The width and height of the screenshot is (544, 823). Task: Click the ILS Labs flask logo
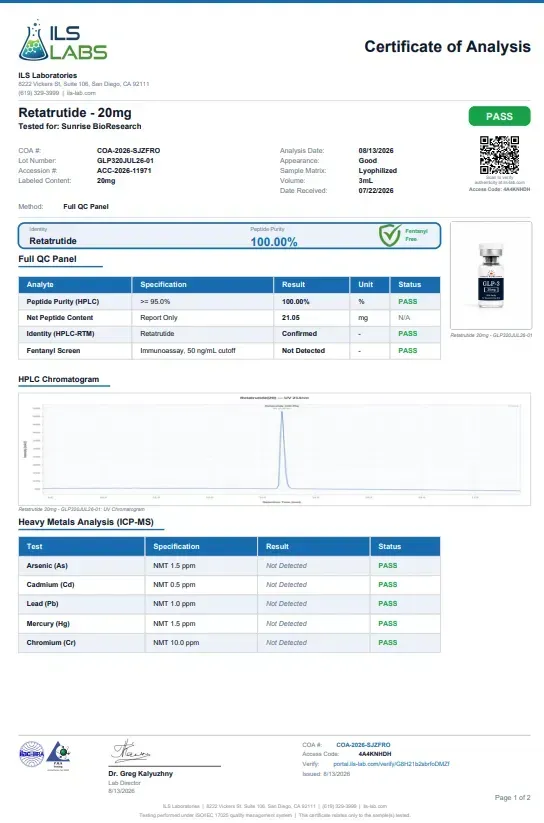click(x=33, y=41)
